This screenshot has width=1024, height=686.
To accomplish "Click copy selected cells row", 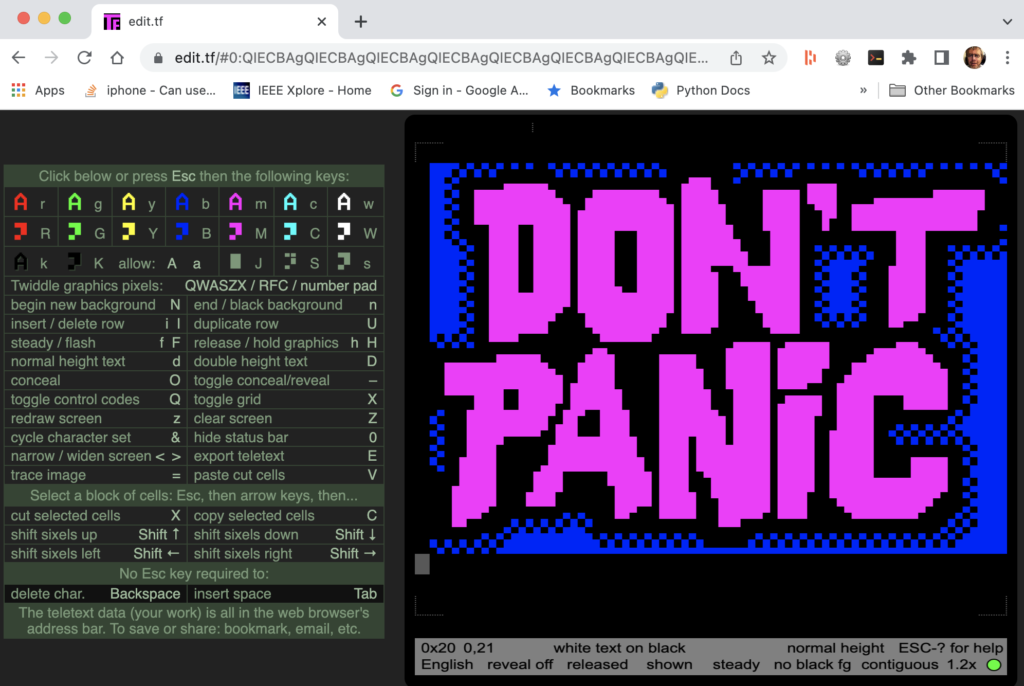I will pyautogui.click(x=285, y=515).
